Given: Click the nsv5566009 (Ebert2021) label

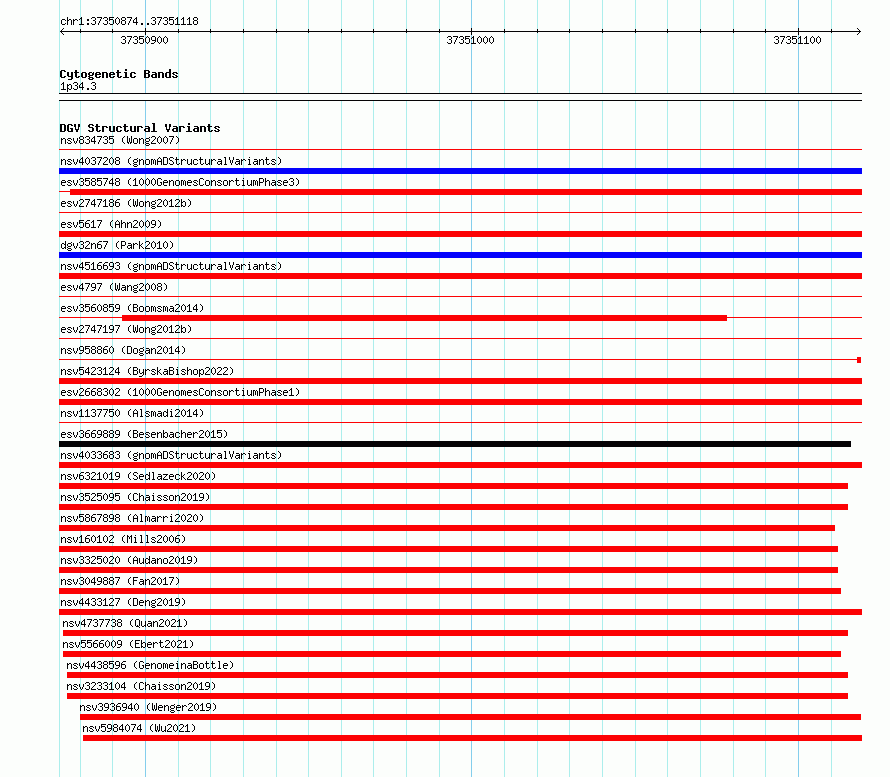Looking at the screenshot, I should click(128, 644).
